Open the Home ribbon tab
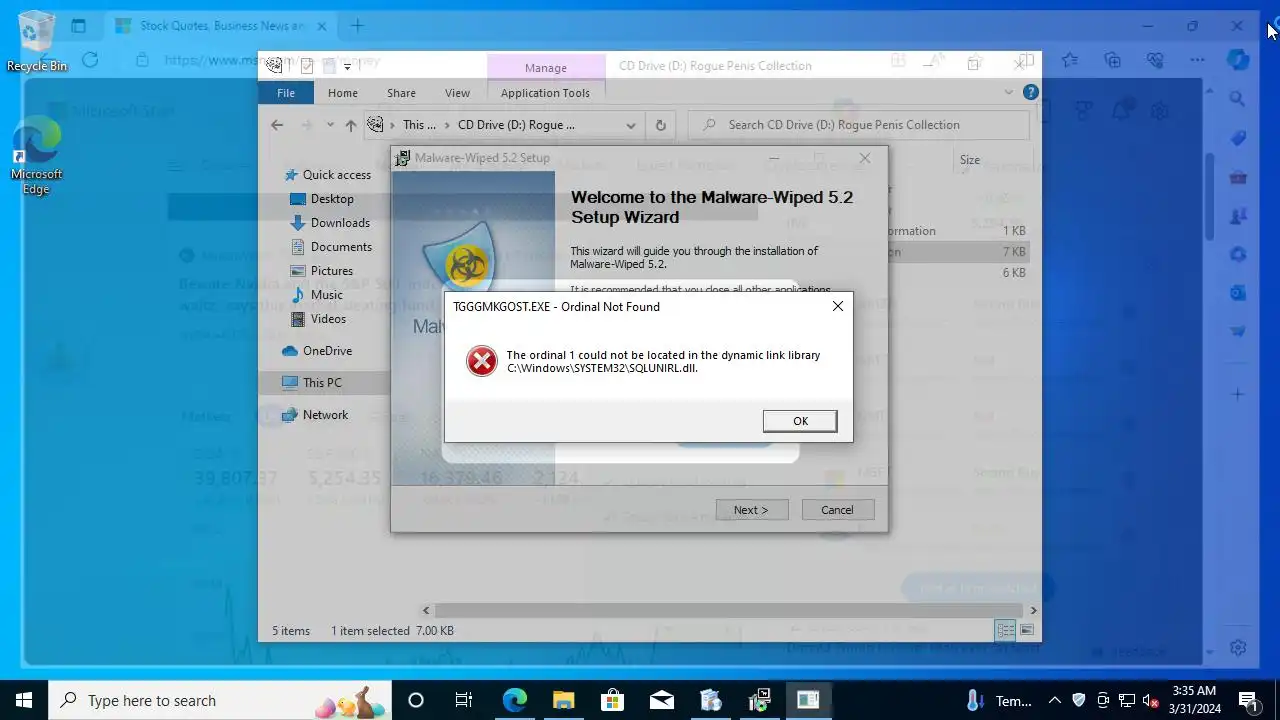Image resolution: width=1280 pixels, height=720 pixels. [x=343, y=93]
